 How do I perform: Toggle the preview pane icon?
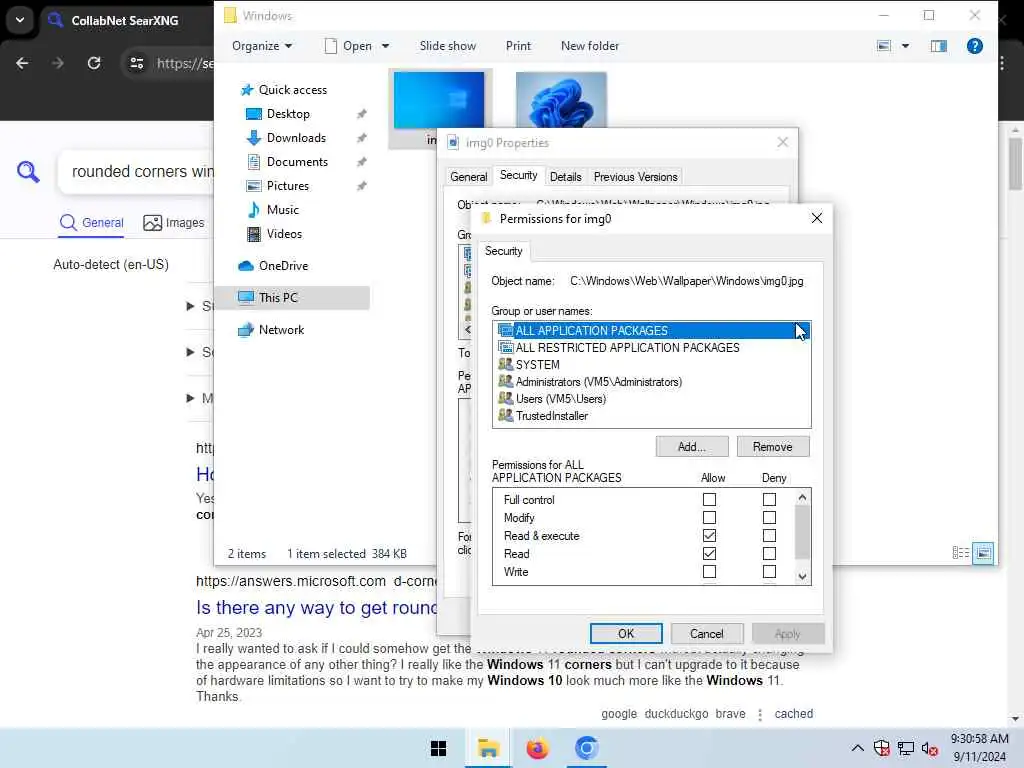tap(939, 46)
